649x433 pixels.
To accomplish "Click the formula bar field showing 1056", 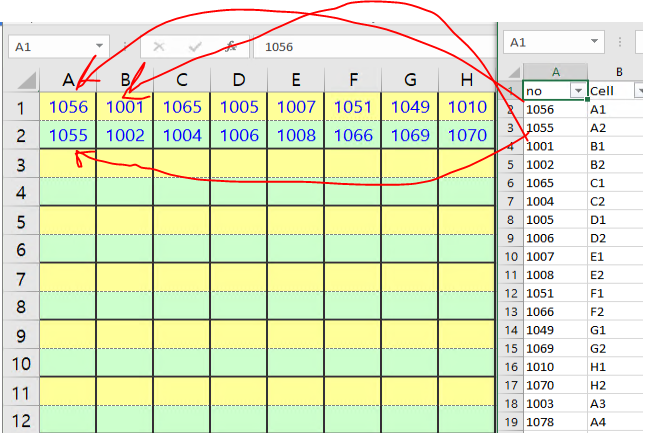I will [375, 47].
